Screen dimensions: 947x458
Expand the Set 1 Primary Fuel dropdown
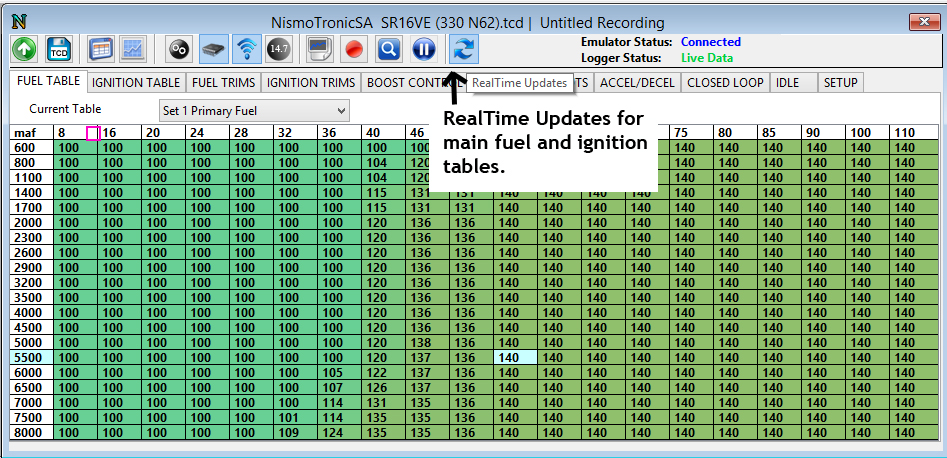(254, 111)
